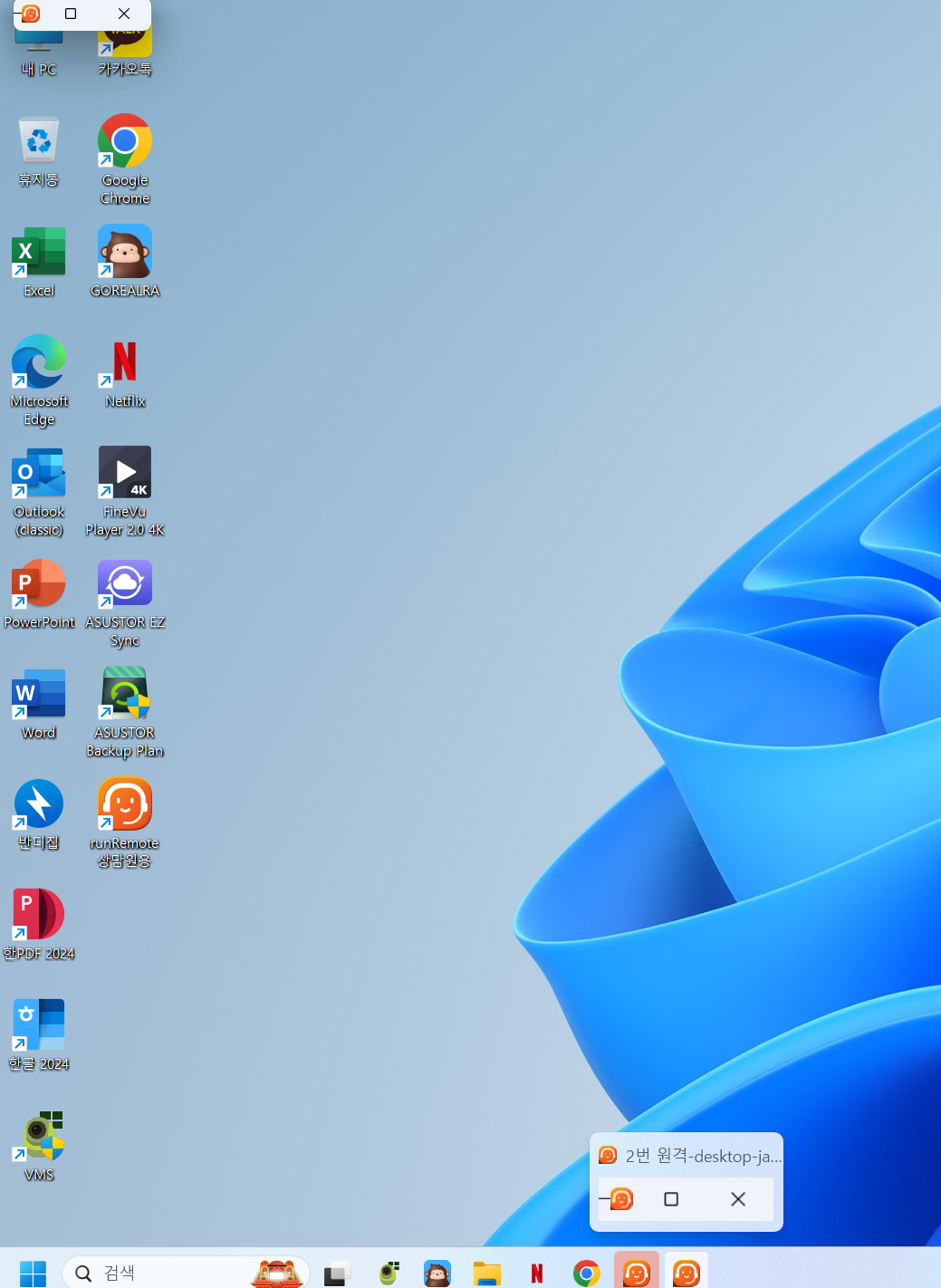The image size is (941, 1288).
Task: Click the taskbar search box (검색)
Action: tap(172, 1273)
